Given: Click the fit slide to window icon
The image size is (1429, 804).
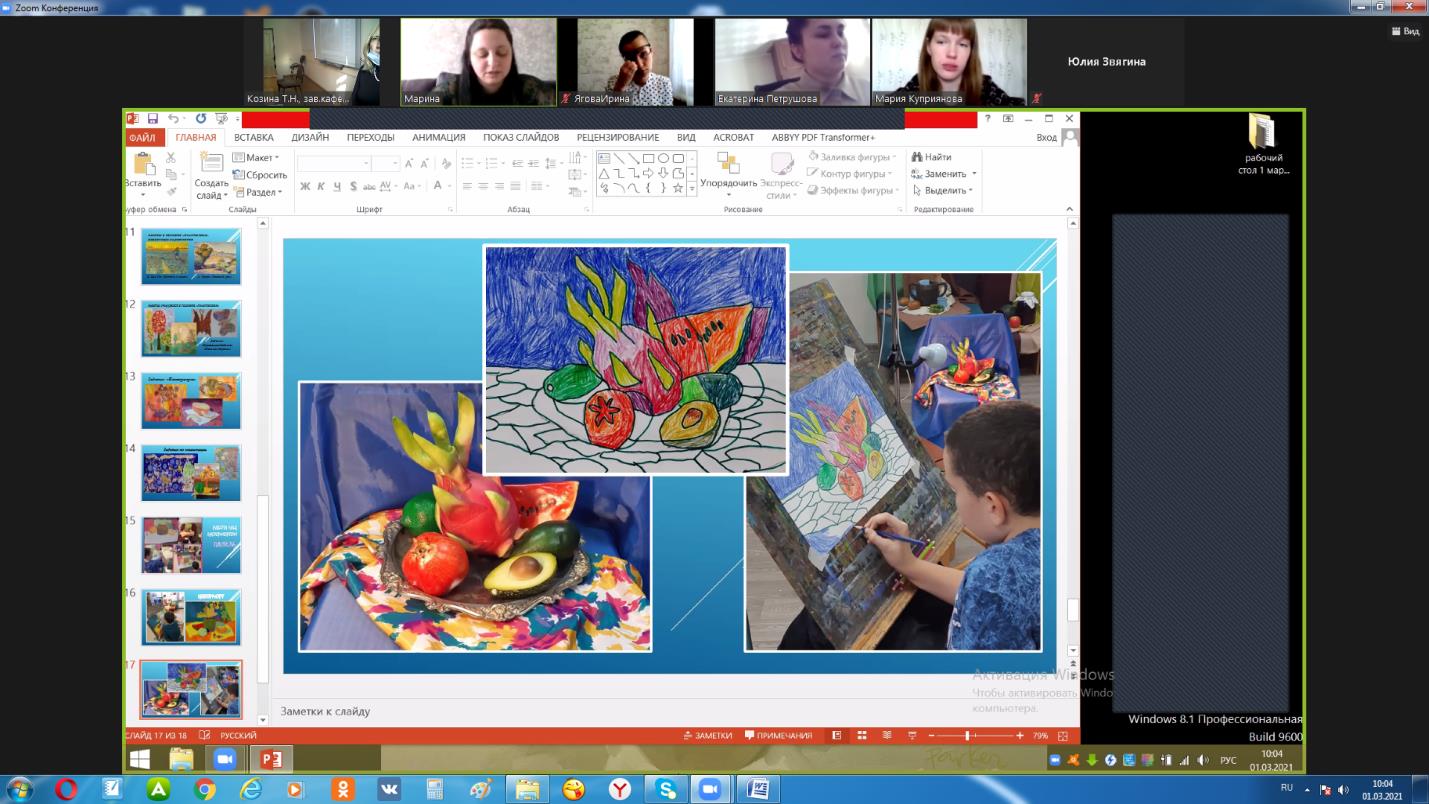Looking at the screenshot, I should tap(1062, 736).
